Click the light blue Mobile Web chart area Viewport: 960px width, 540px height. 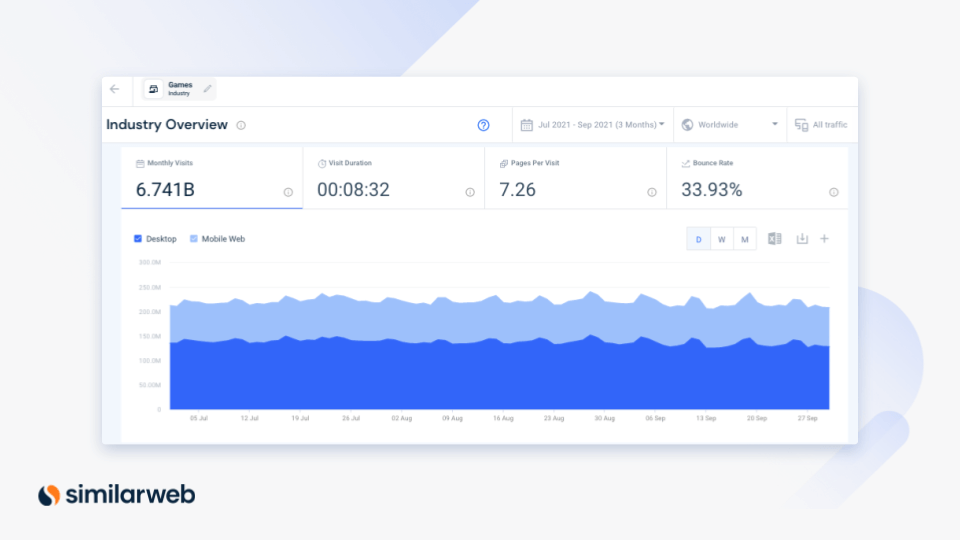click(x=499, y=320)
